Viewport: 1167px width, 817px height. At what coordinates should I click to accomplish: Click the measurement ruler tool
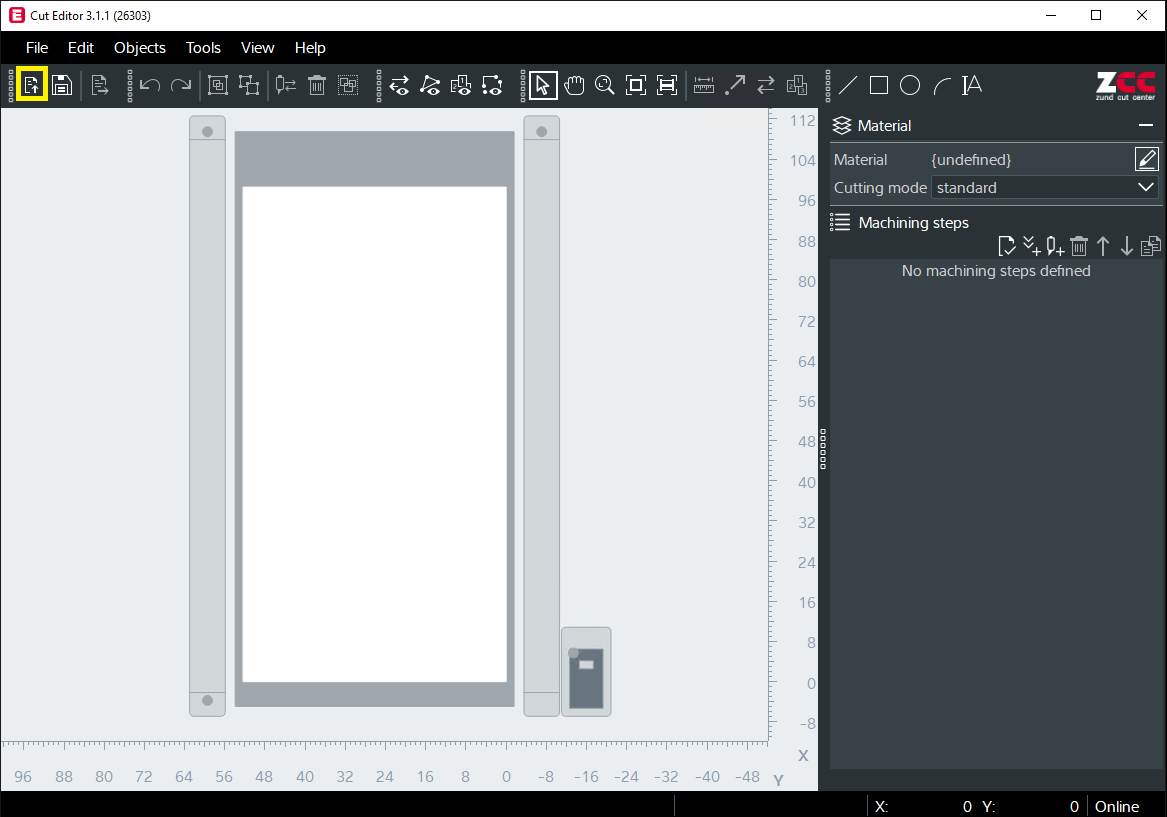[704, 85]
